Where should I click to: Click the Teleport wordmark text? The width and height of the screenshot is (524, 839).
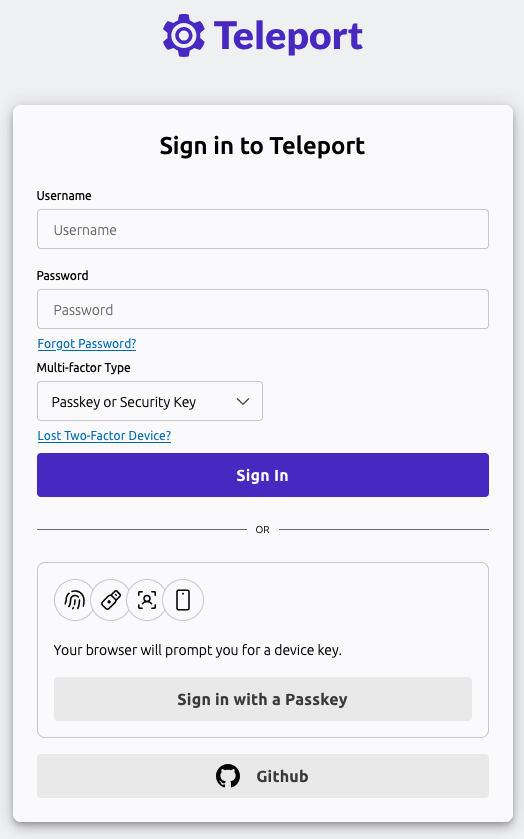(x=288, y=36)
